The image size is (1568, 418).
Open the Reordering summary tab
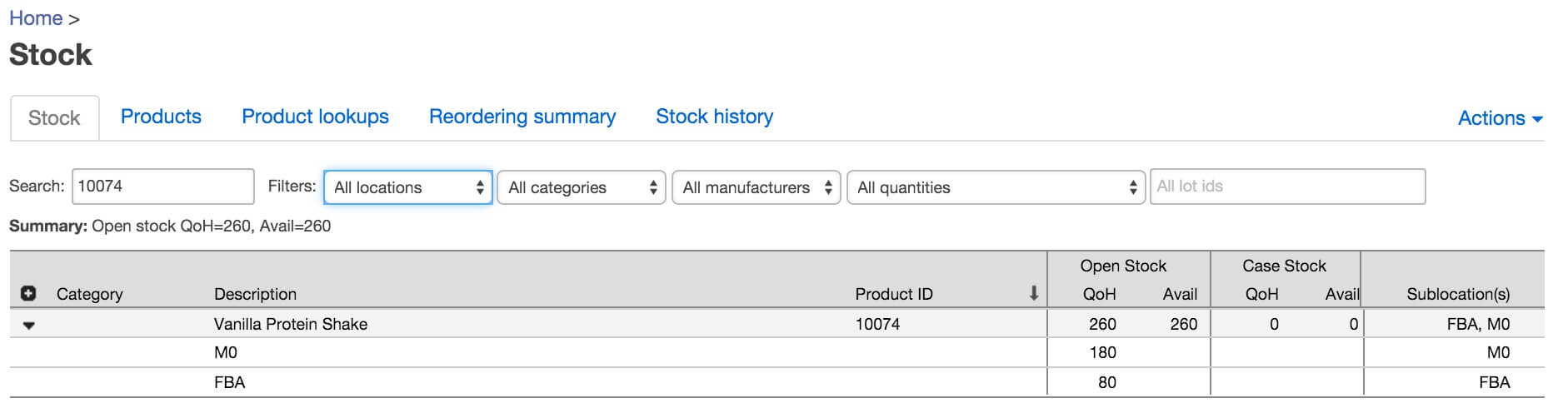click(522, 117)
